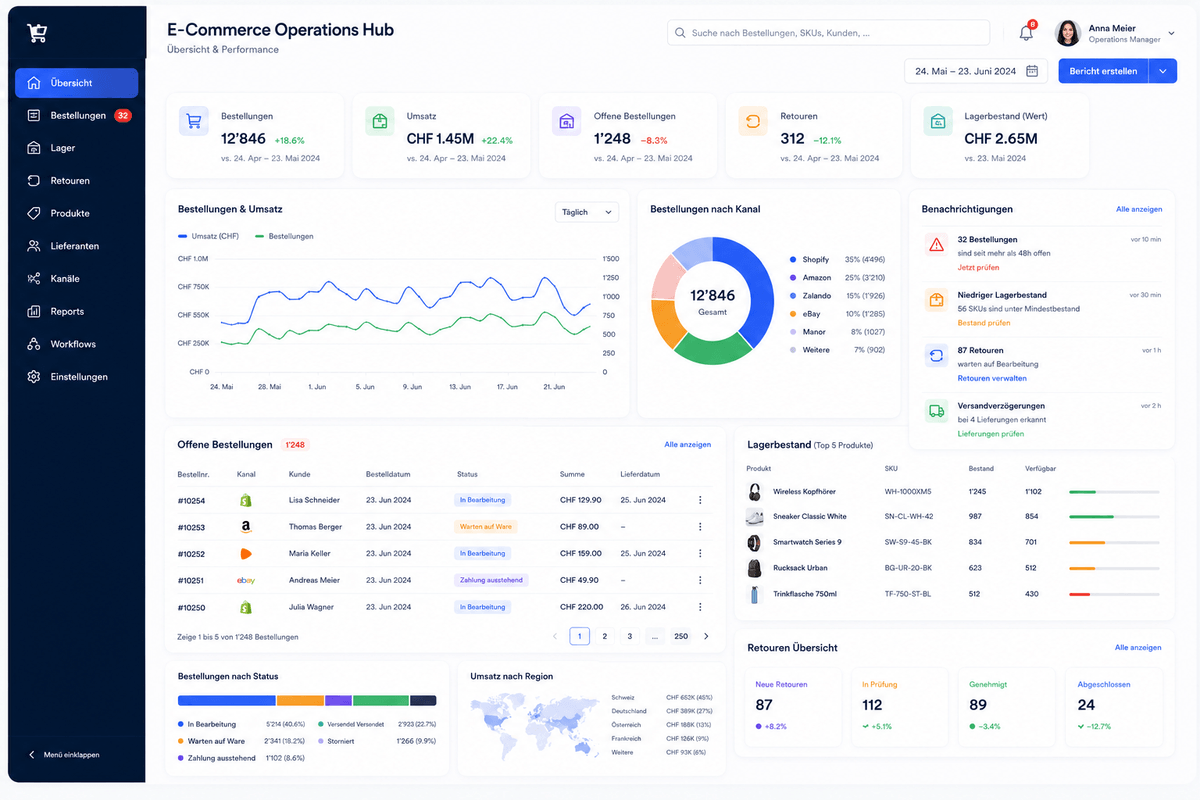Open Kanäle in the sidebar
Viewport: 1200px width, 800px height.
76,279
